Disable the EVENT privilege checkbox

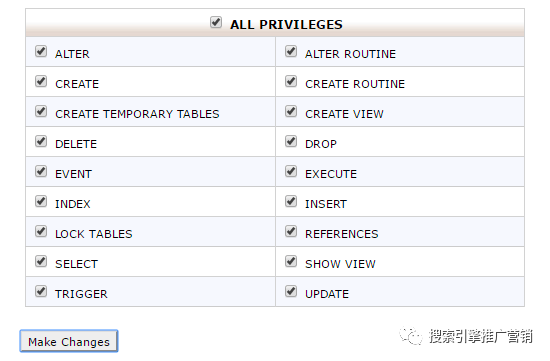point(41,172)
